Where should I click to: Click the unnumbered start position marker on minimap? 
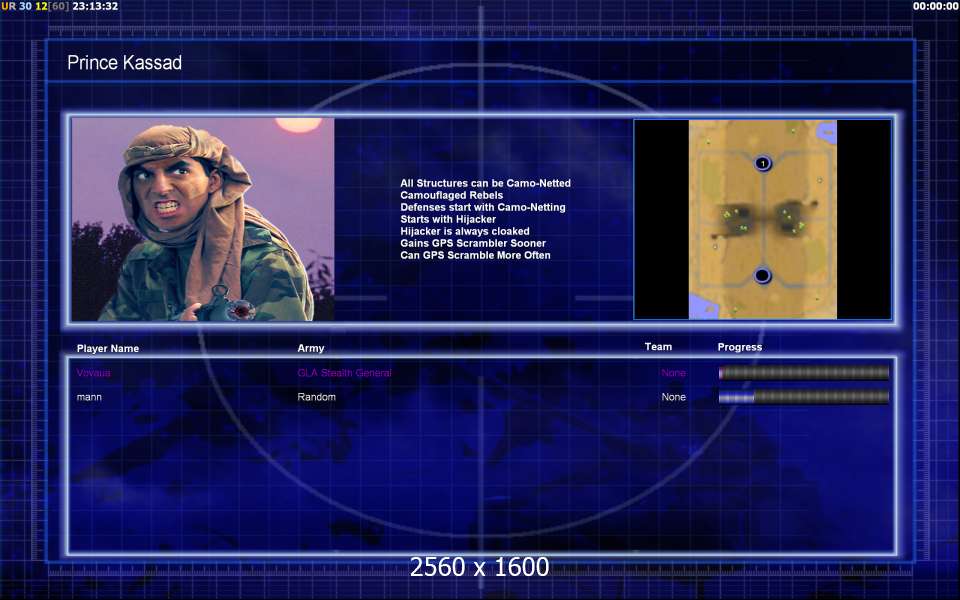[x=762, y=276]
